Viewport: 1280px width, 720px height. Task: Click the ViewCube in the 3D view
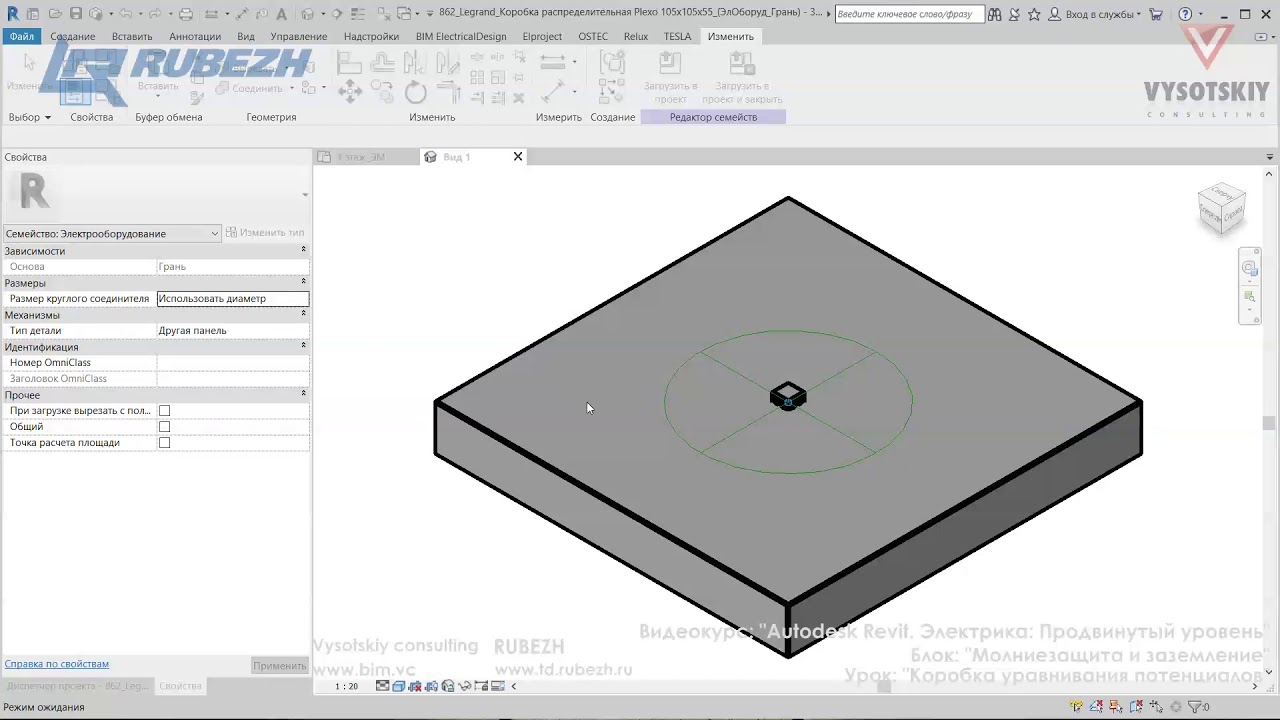point(1222,208)
